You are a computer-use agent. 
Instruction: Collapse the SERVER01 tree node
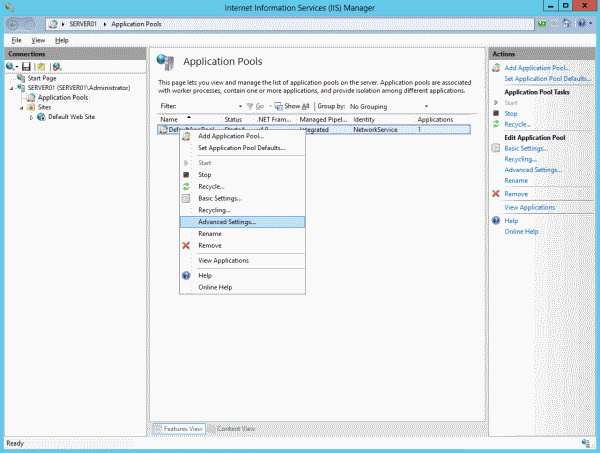coord(11,88)
